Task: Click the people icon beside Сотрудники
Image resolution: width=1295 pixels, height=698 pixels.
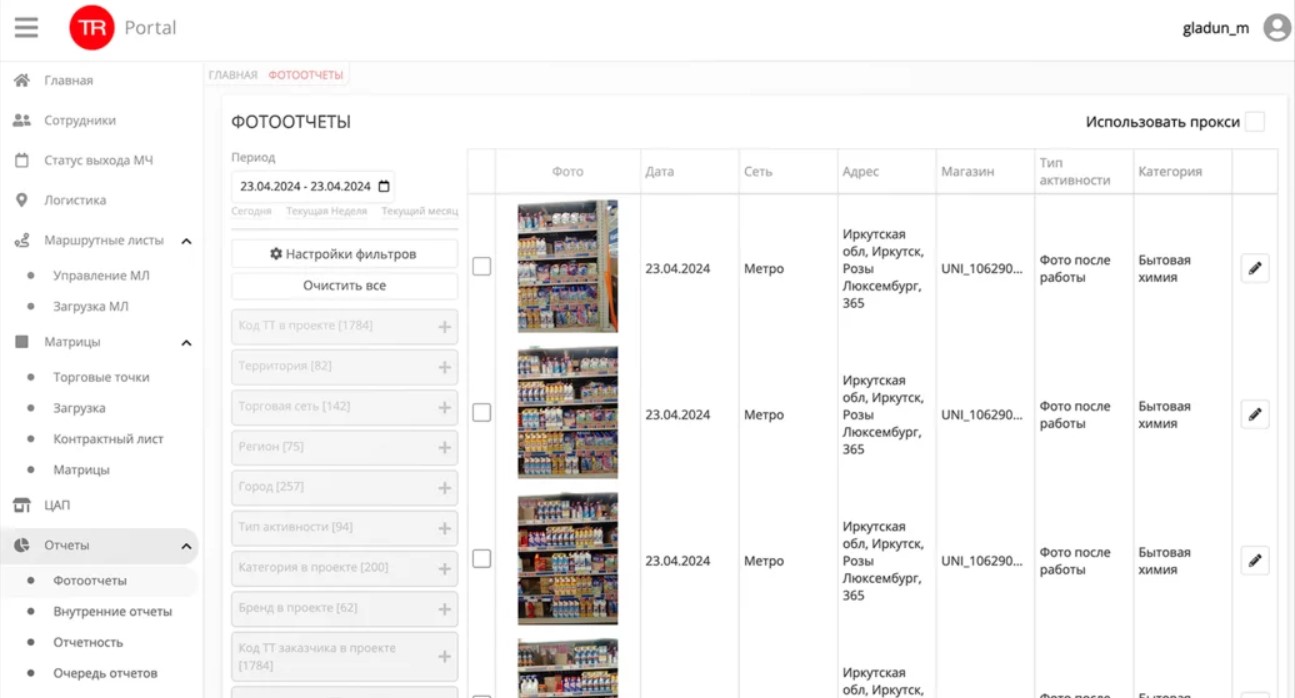Action: click(22, 120)
